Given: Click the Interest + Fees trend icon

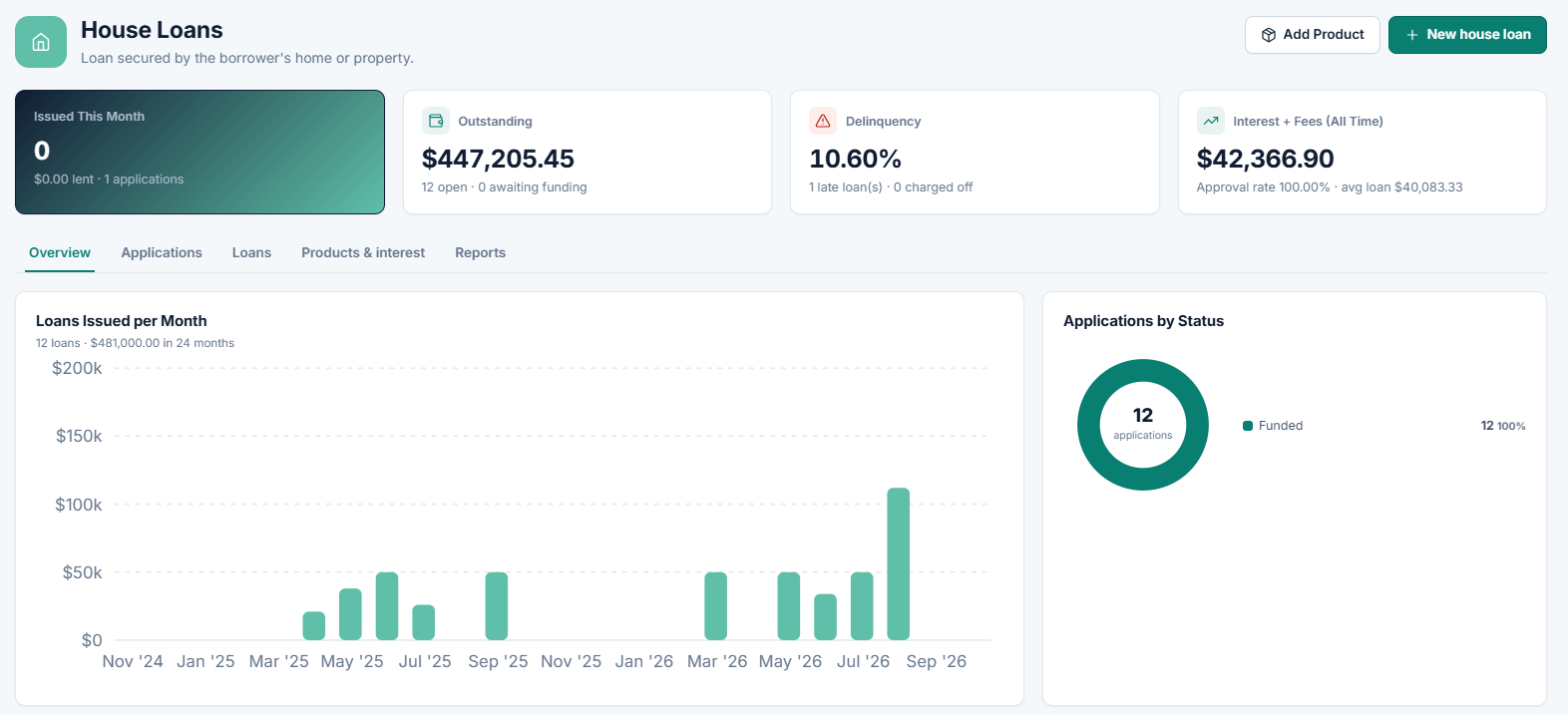Looking at the screenshot, I should (x=1211, y=121).
